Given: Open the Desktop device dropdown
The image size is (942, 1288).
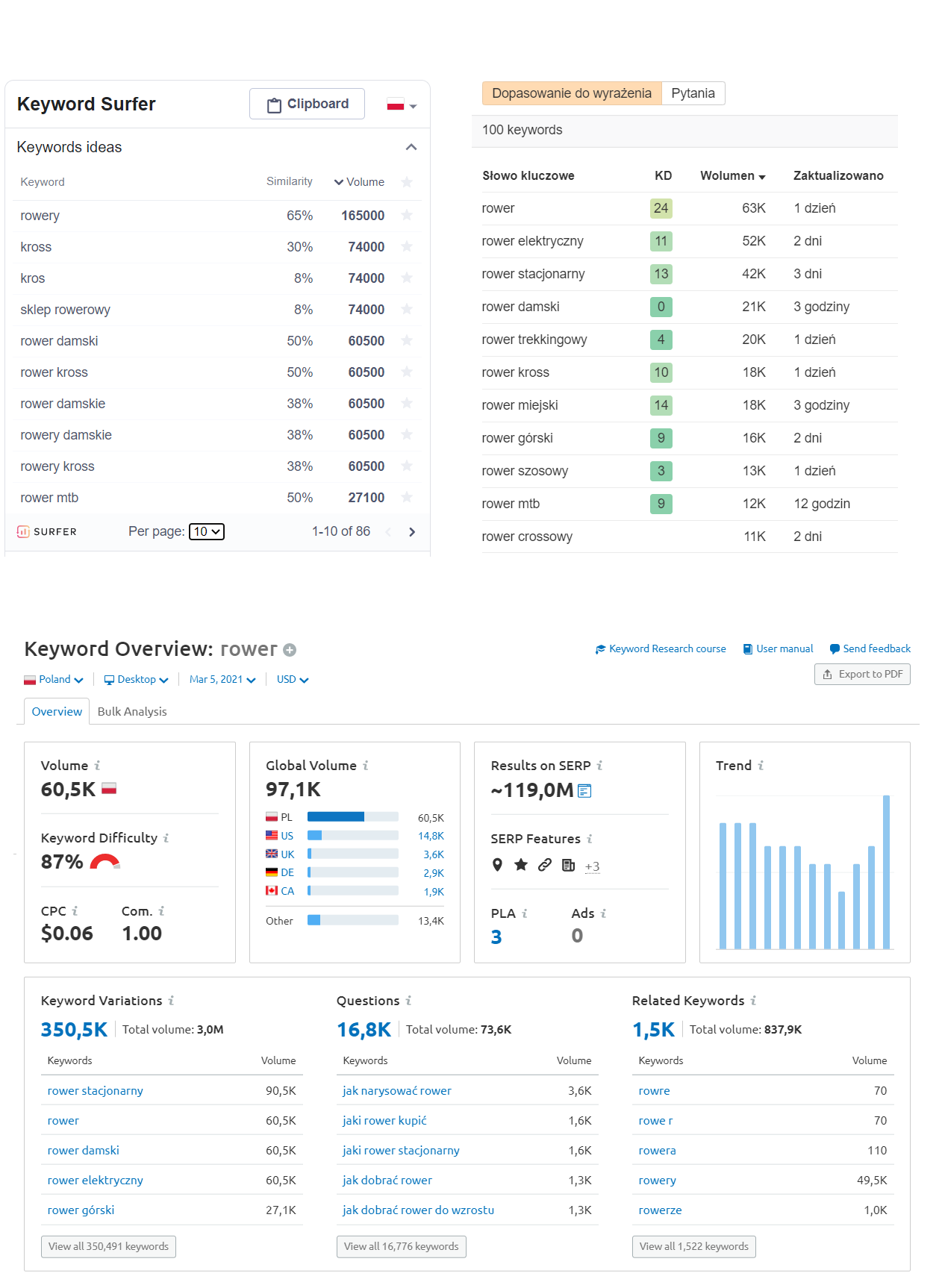Looking at the screenshot, I should (136, 679).
